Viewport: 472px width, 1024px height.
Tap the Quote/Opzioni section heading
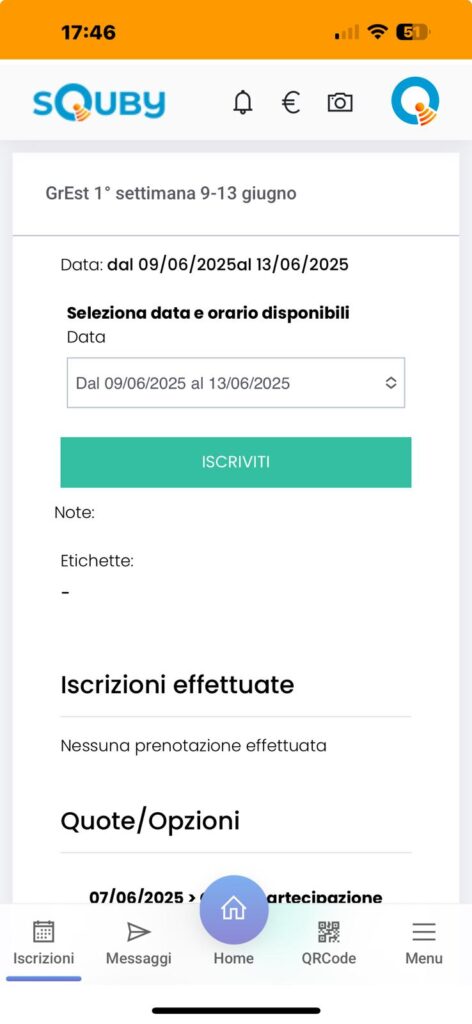click(x=150, y=821)
